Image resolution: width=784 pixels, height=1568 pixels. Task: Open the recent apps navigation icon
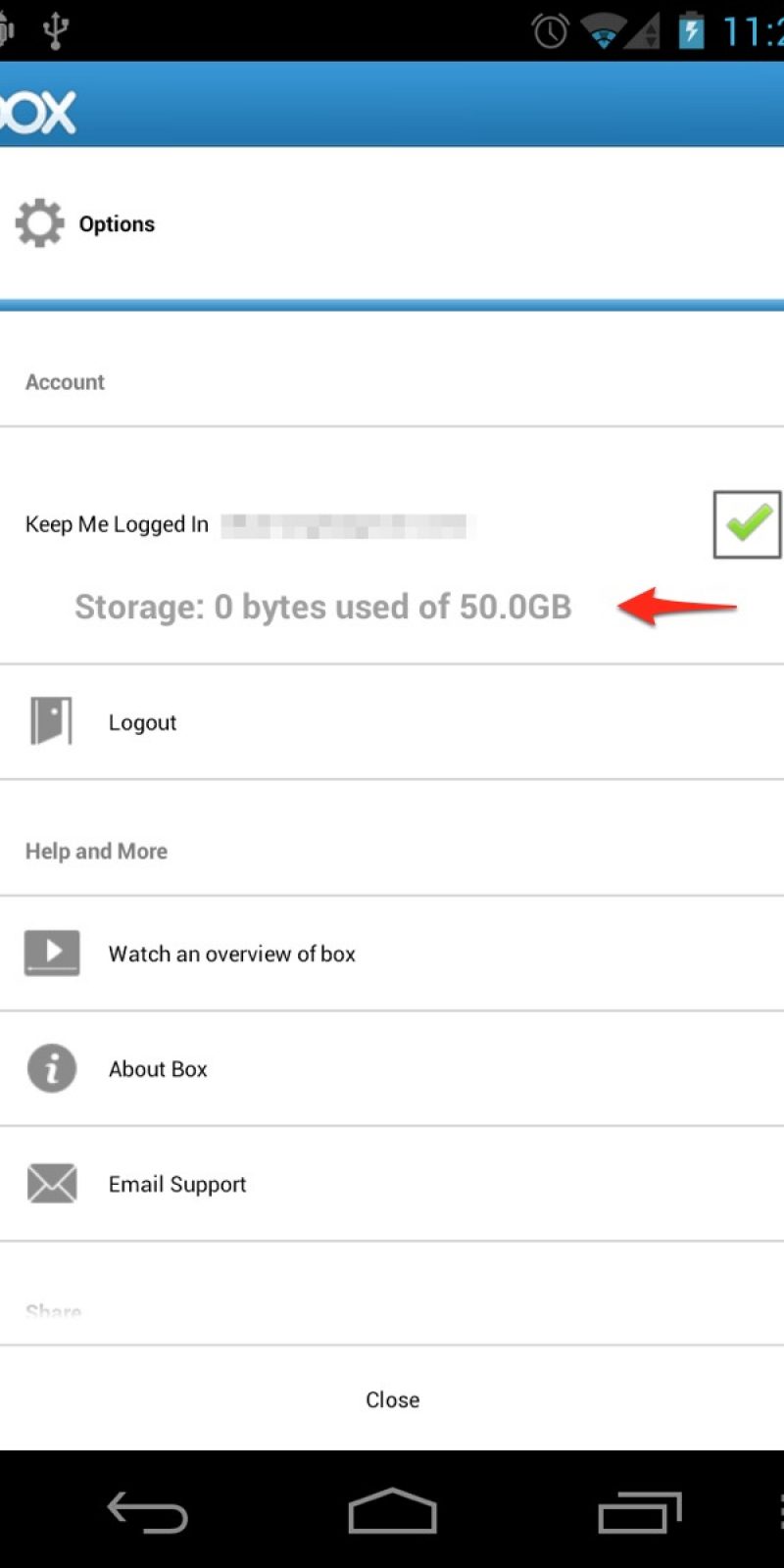click(x=640, y=1512)
